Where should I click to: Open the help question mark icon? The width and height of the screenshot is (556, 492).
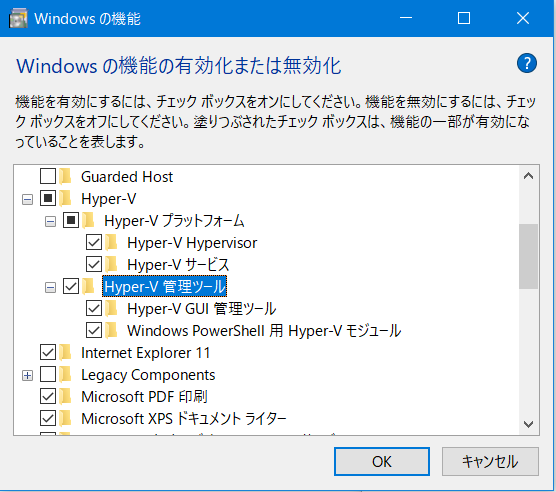tap(527, 63)
